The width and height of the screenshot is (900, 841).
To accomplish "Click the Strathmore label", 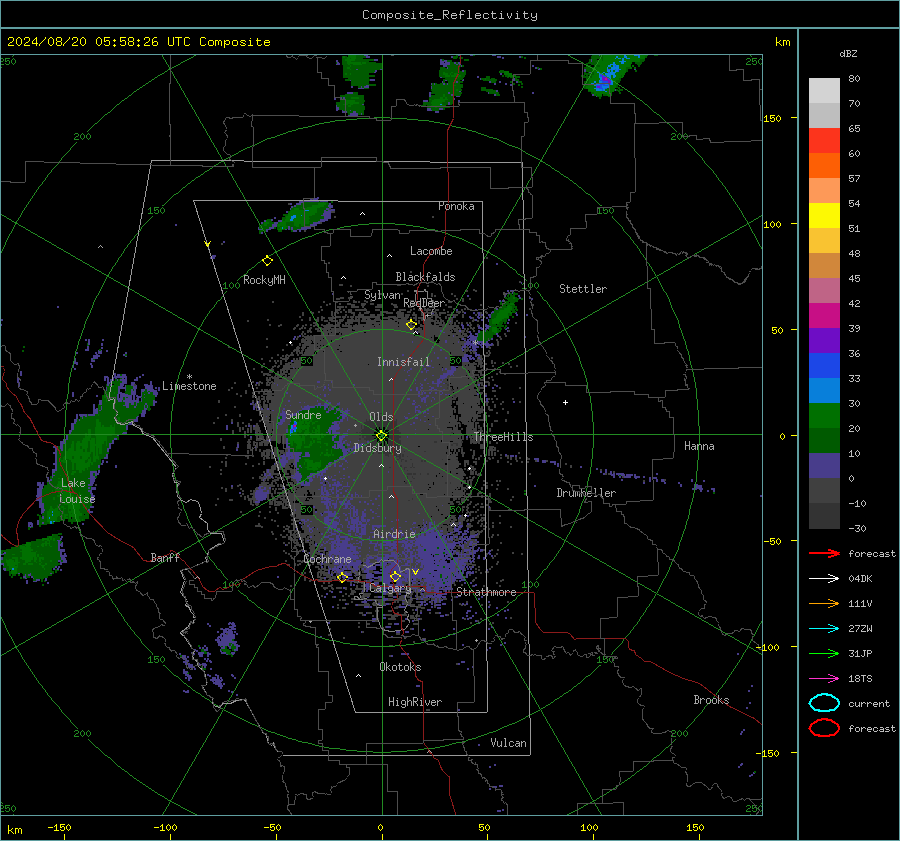I will point(486,592).
